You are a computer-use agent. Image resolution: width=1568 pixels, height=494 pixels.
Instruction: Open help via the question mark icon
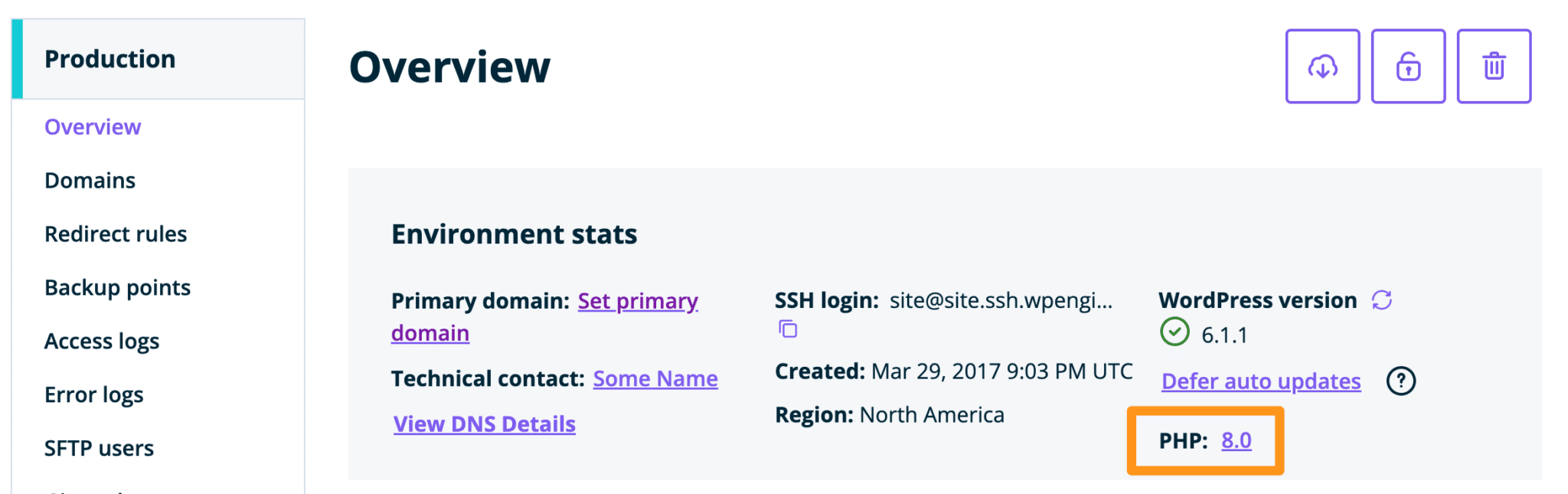click(x=1401, y=381)
